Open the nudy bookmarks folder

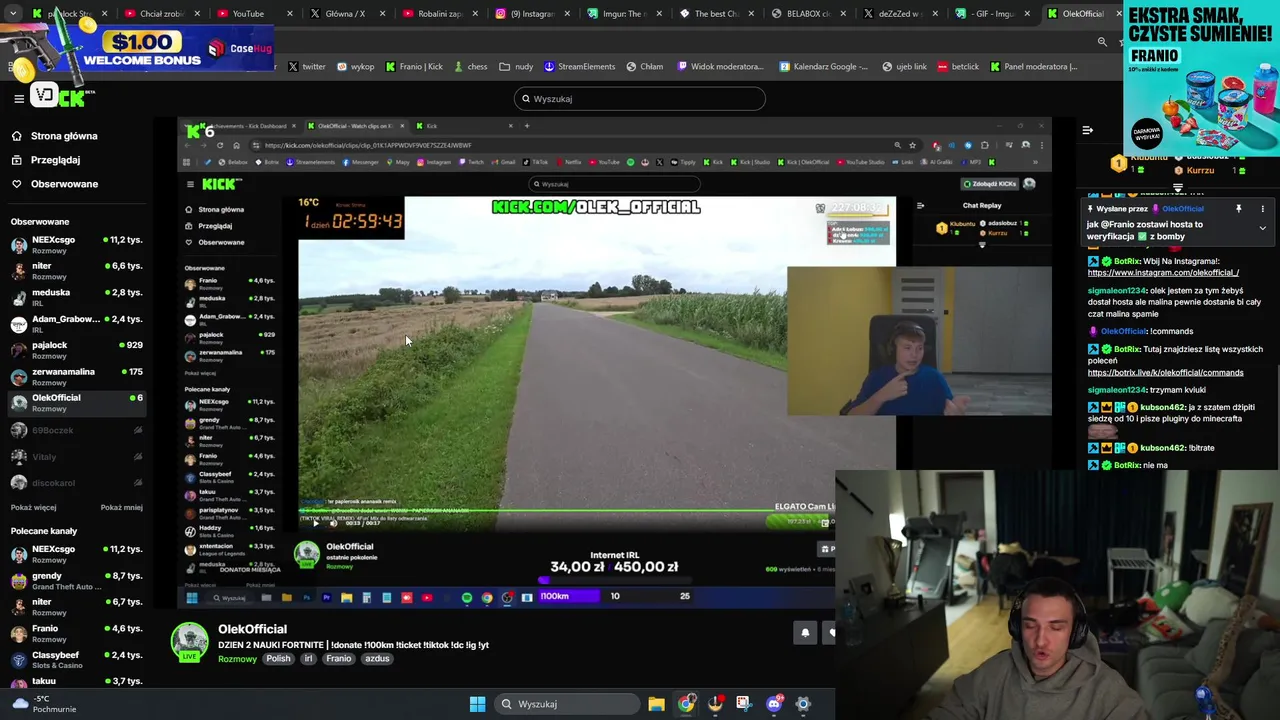click(x=517, y=67)
